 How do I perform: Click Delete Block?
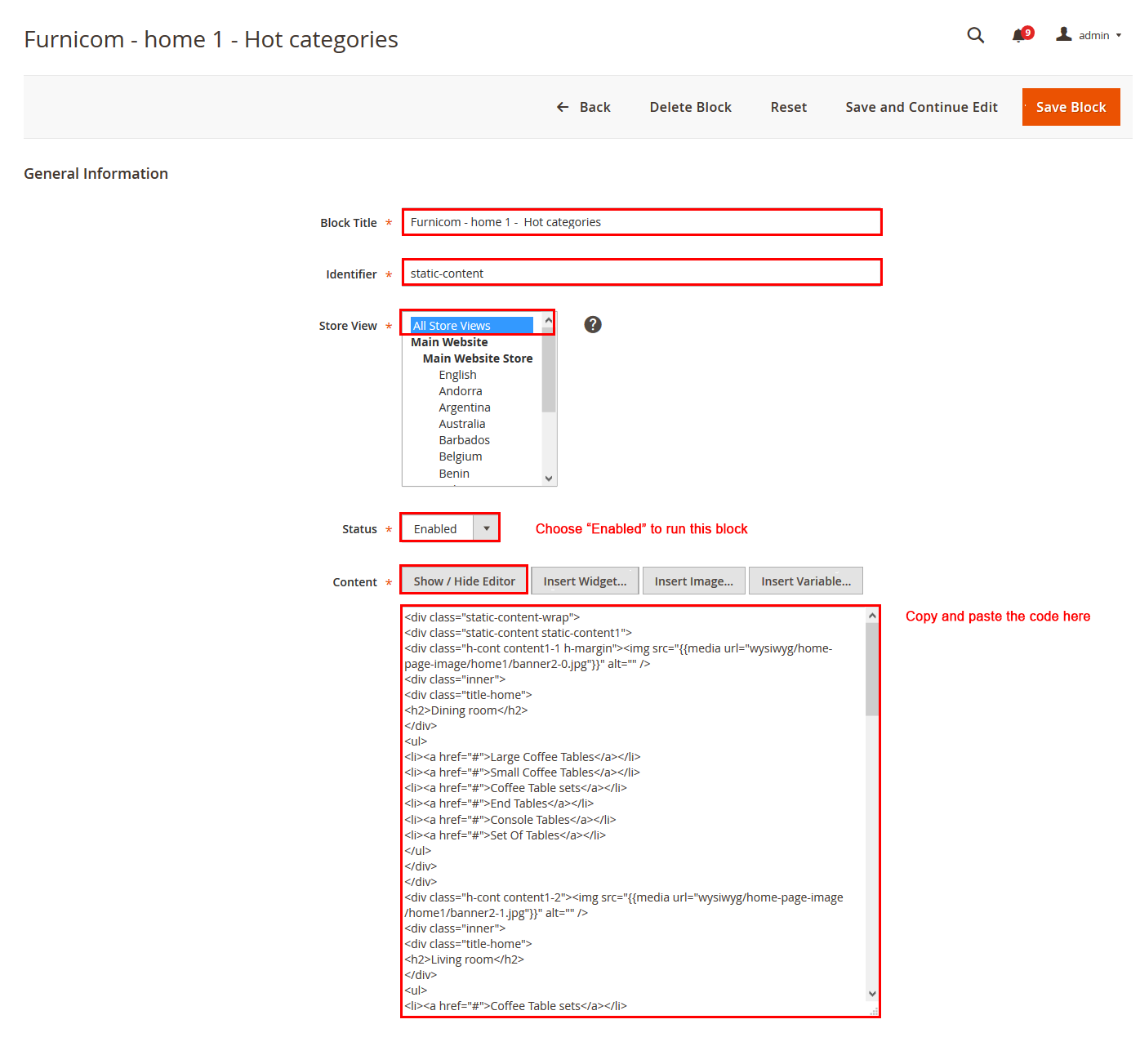point(690,107)
